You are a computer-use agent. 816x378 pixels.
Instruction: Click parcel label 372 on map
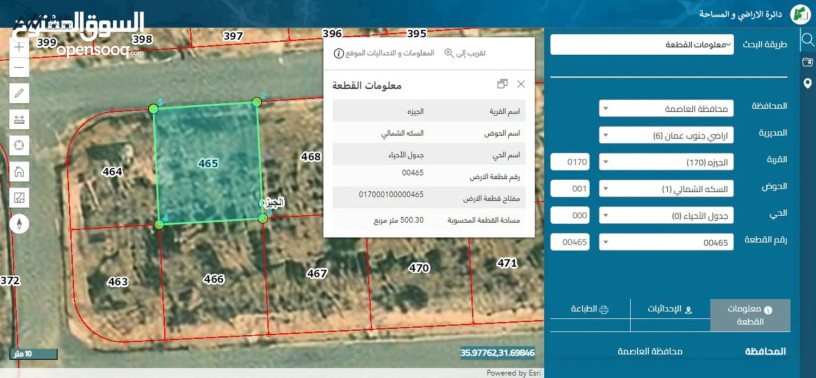pos(10,281)
